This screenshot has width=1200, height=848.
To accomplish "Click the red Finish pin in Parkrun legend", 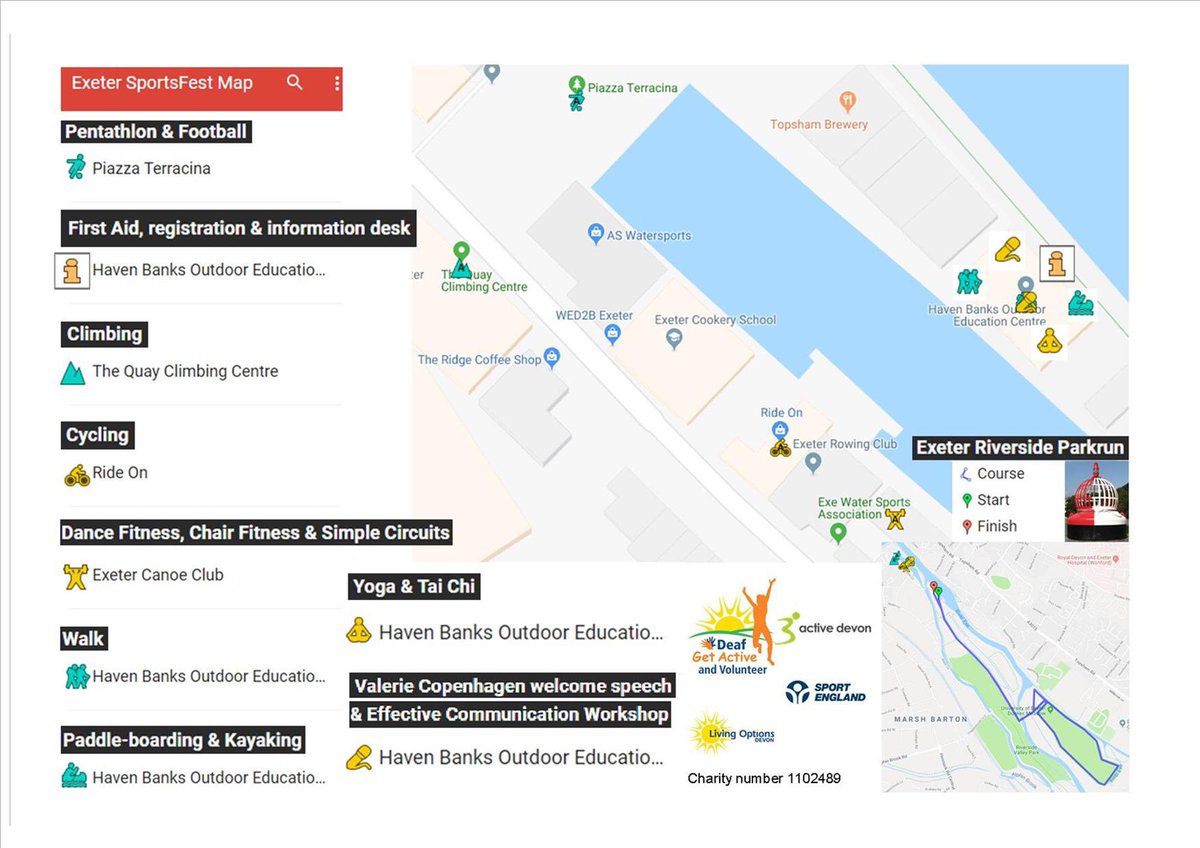I will pyautogui.click(x=966, y=526).
